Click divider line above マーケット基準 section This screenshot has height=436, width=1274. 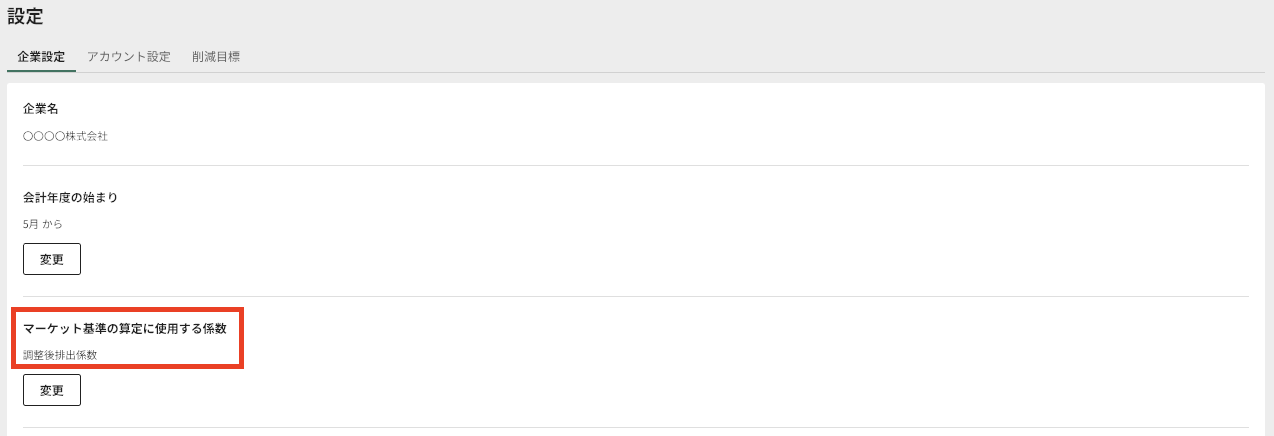coord(636,296)
